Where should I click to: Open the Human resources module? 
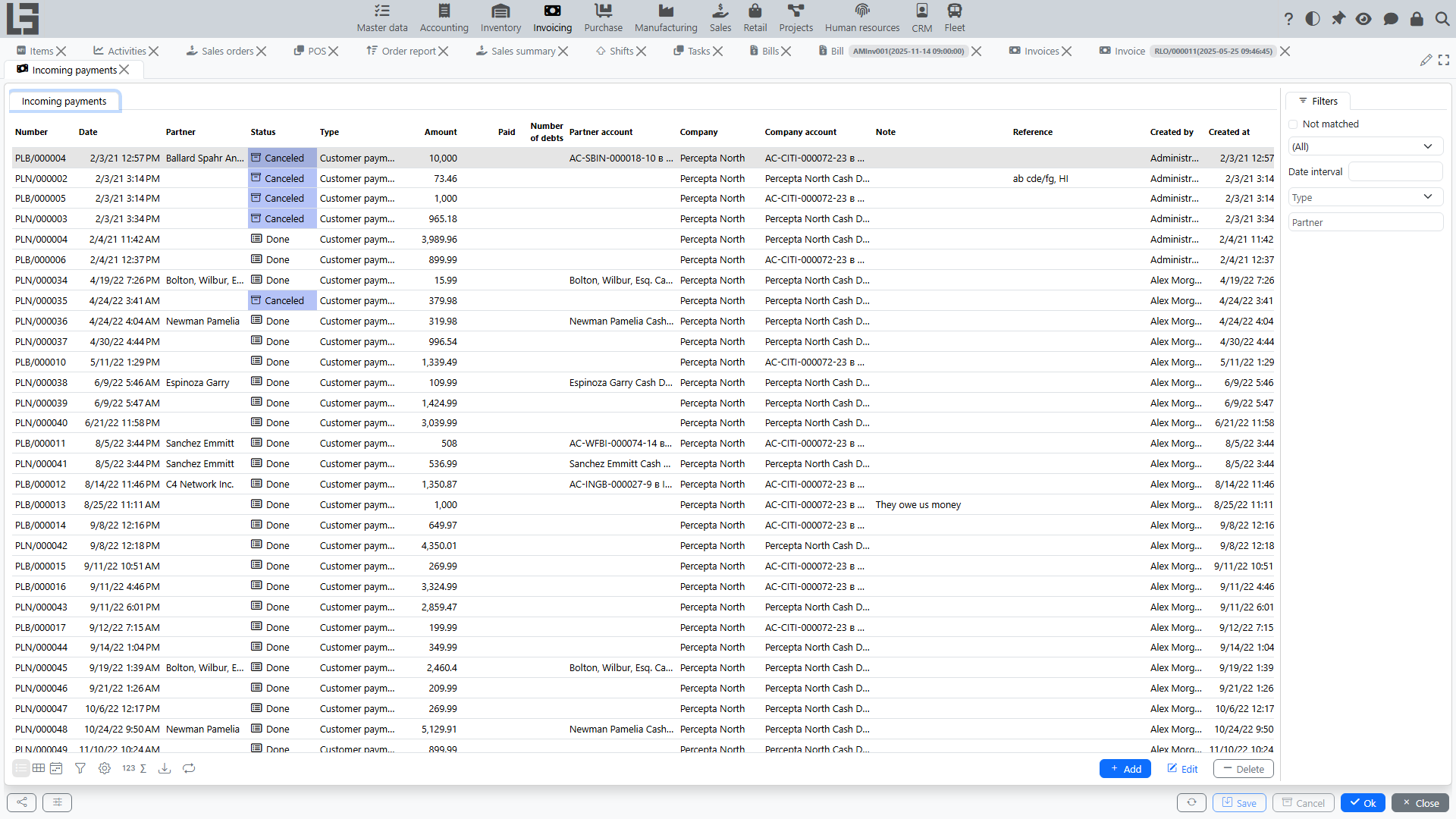click(x=862, y=18)
